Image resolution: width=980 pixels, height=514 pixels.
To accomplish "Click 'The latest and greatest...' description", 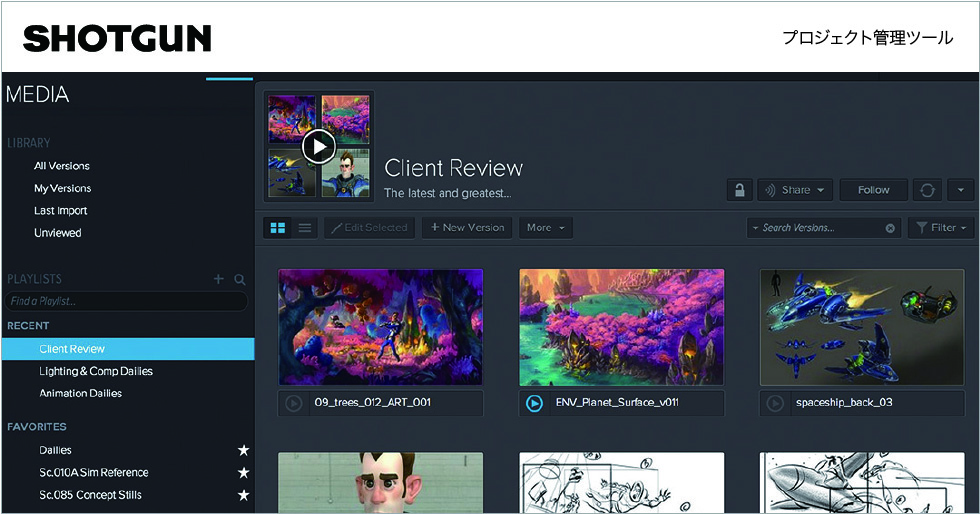I will pos(448,193).
